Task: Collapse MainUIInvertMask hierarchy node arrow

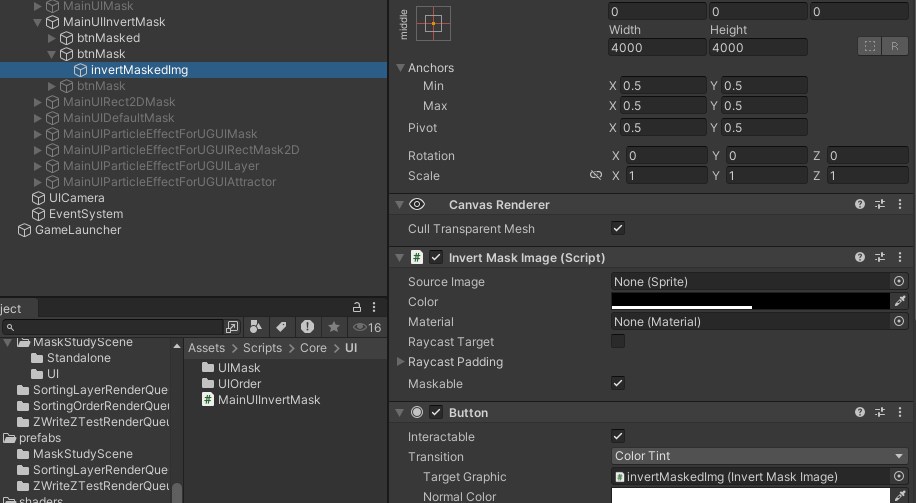Action: (37, 22)
